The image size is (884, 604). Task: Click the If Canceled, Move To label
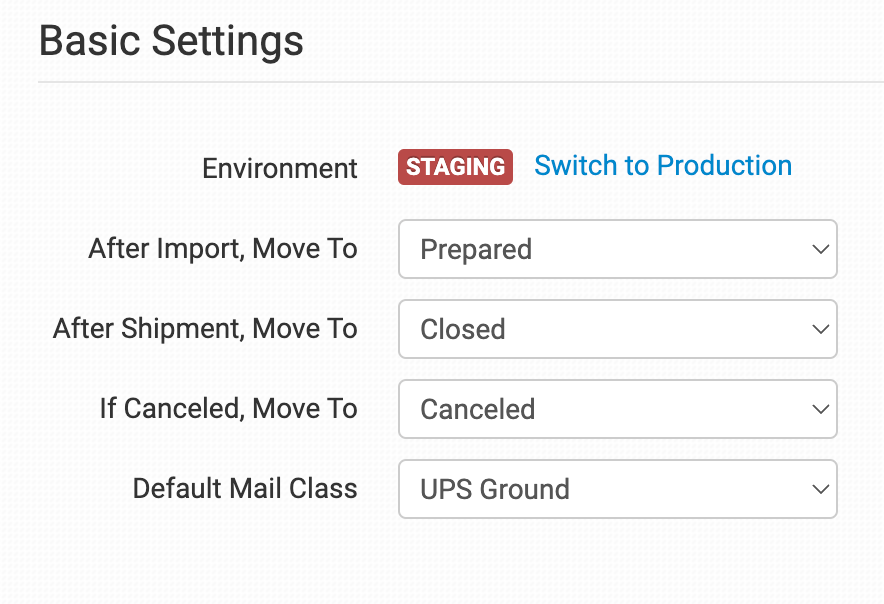click(x=228, y=409)
